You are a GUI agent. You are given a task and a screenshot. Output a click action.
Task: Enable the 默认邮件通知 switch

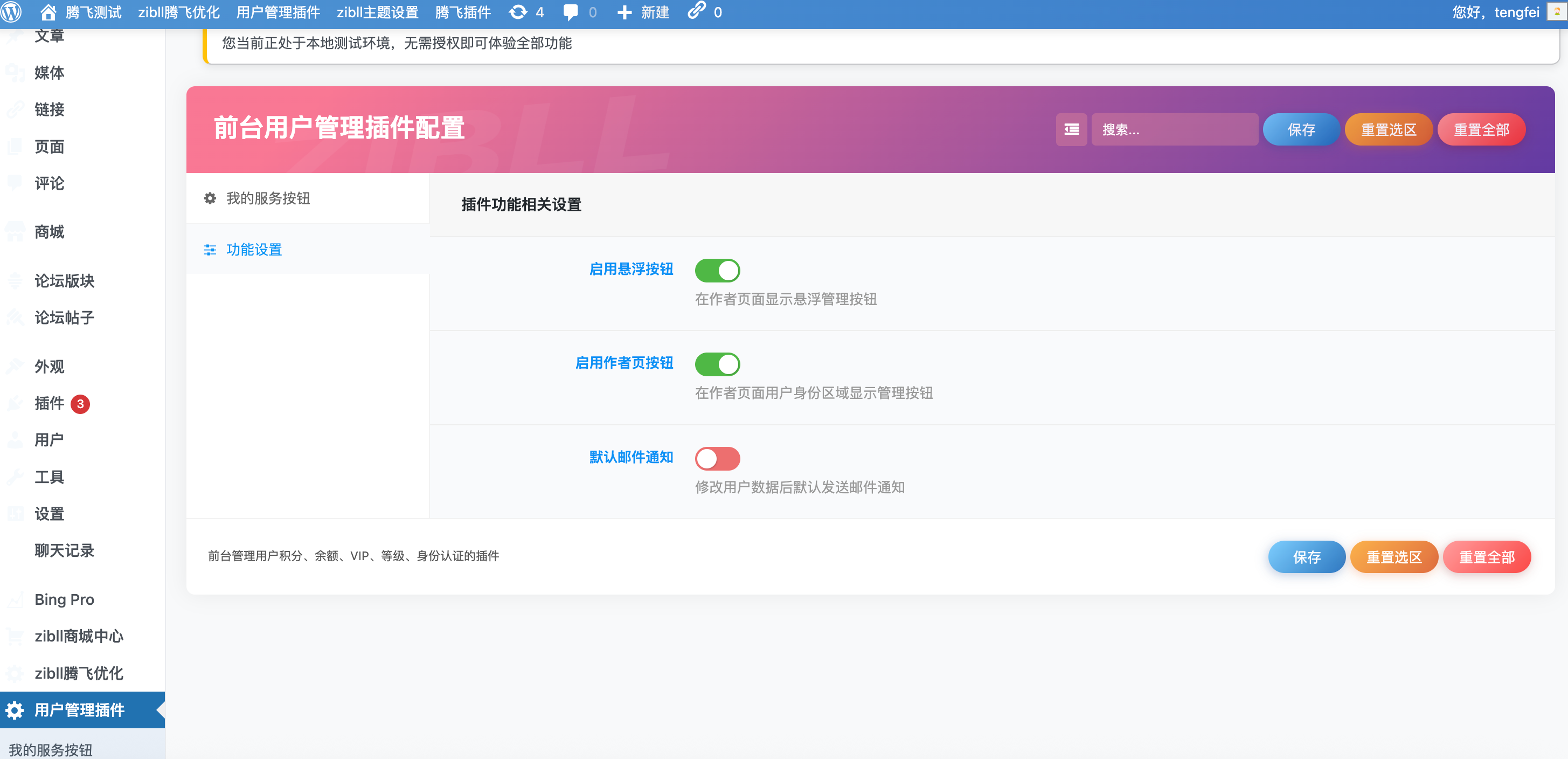coord(718,459)
